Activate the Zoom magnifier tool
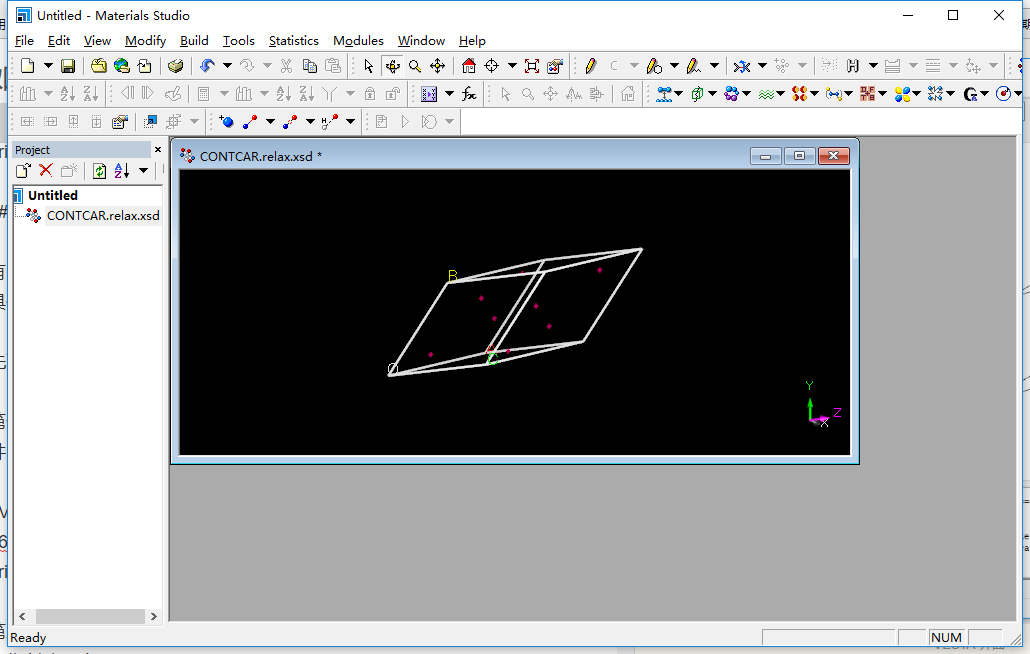Image resolution: width=1030 pixels, height=654 pixels. 414,66
